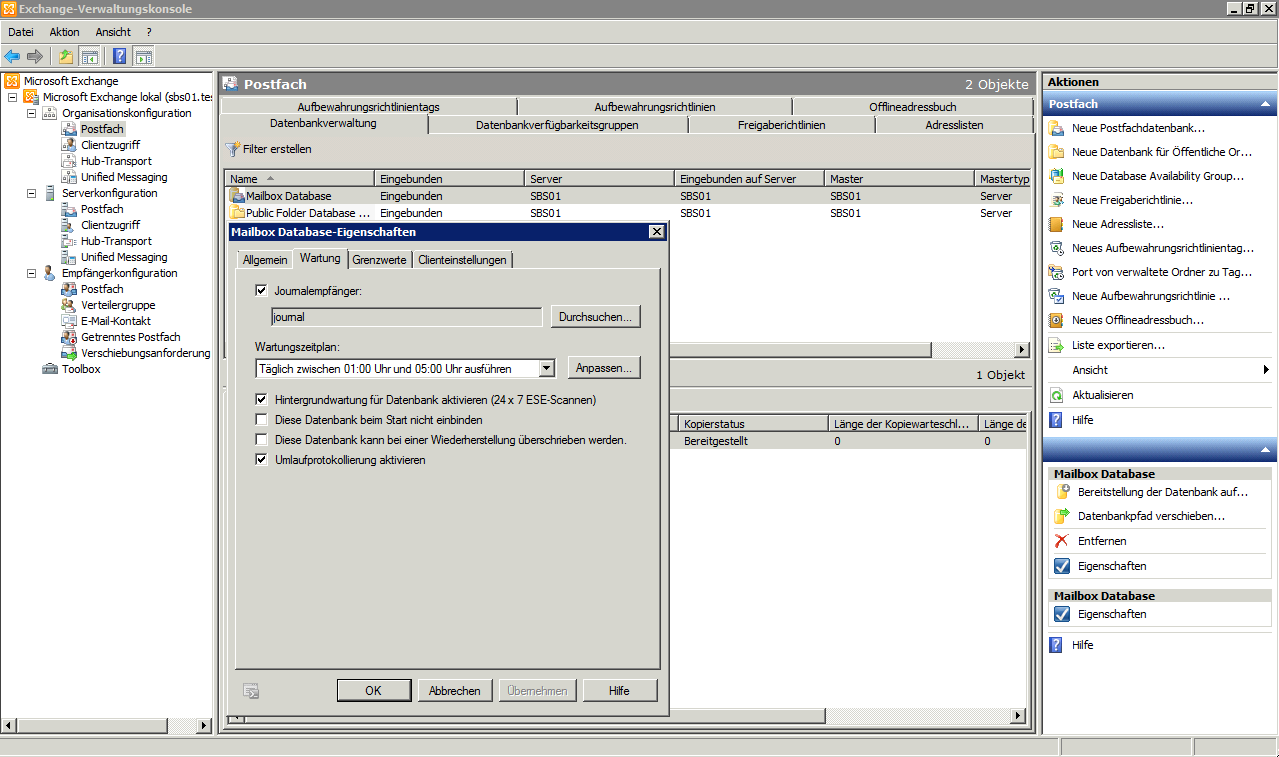Click the Aktualisieren refresh icon
The image size is (1279, 757).
click(x=1056, y=395)
